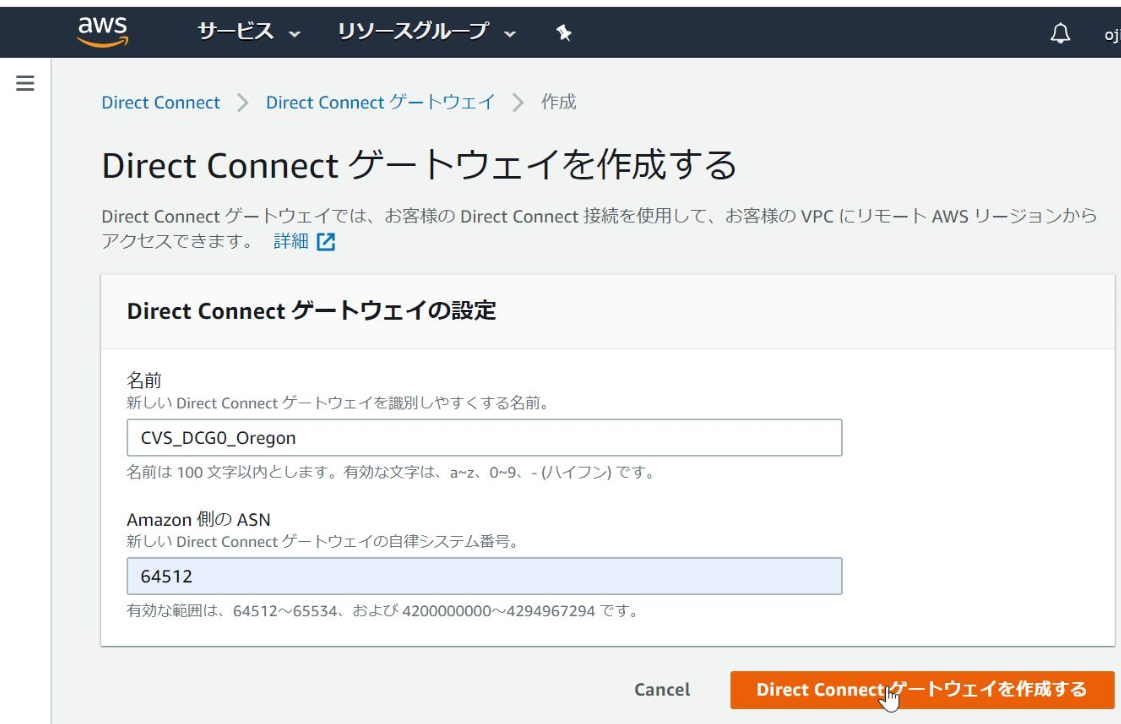Click the 名前 field label
Image resolution: width=1121 pixels, height=724 pixels.
pos(144,380)
